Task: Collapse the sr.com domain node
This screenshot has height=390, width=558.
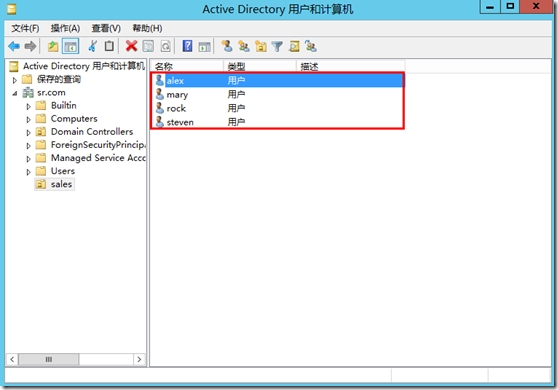Action: 15,94
